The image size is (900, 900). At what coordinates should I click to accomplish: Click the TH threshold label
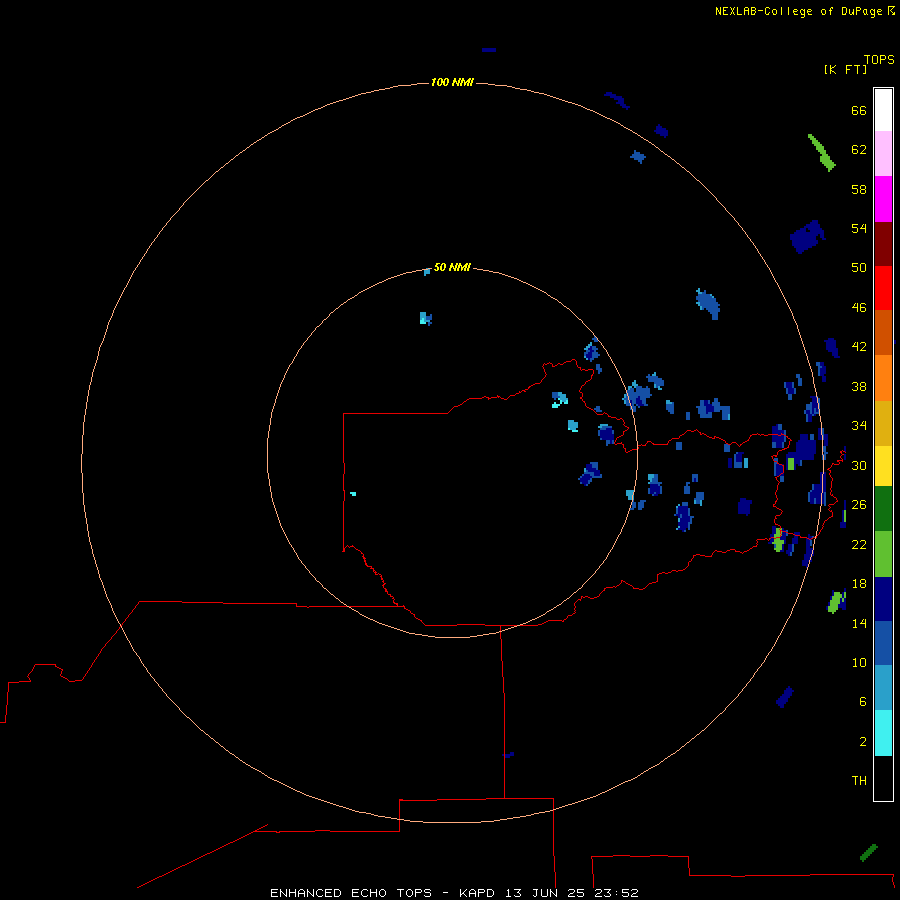click(859, 780)
